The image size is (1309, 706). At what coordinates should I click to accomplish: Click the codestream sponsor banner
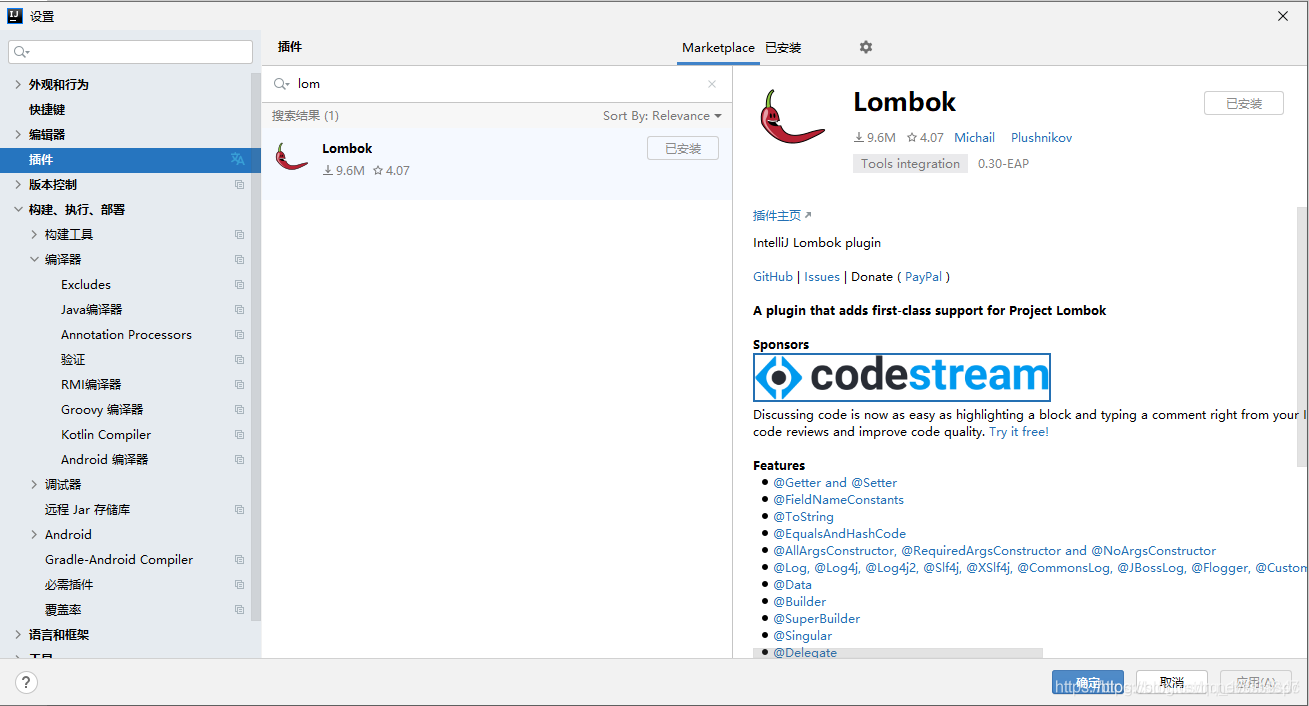(x=902, y=377)
